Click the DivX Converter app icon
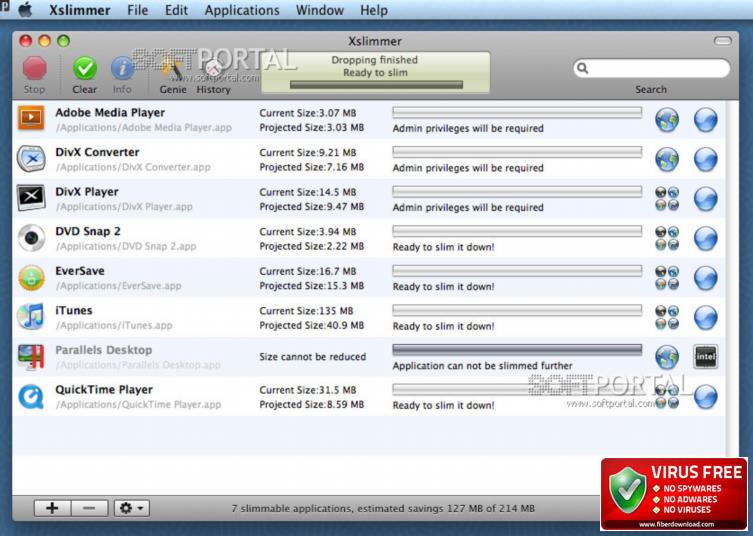 coord(31,158)
